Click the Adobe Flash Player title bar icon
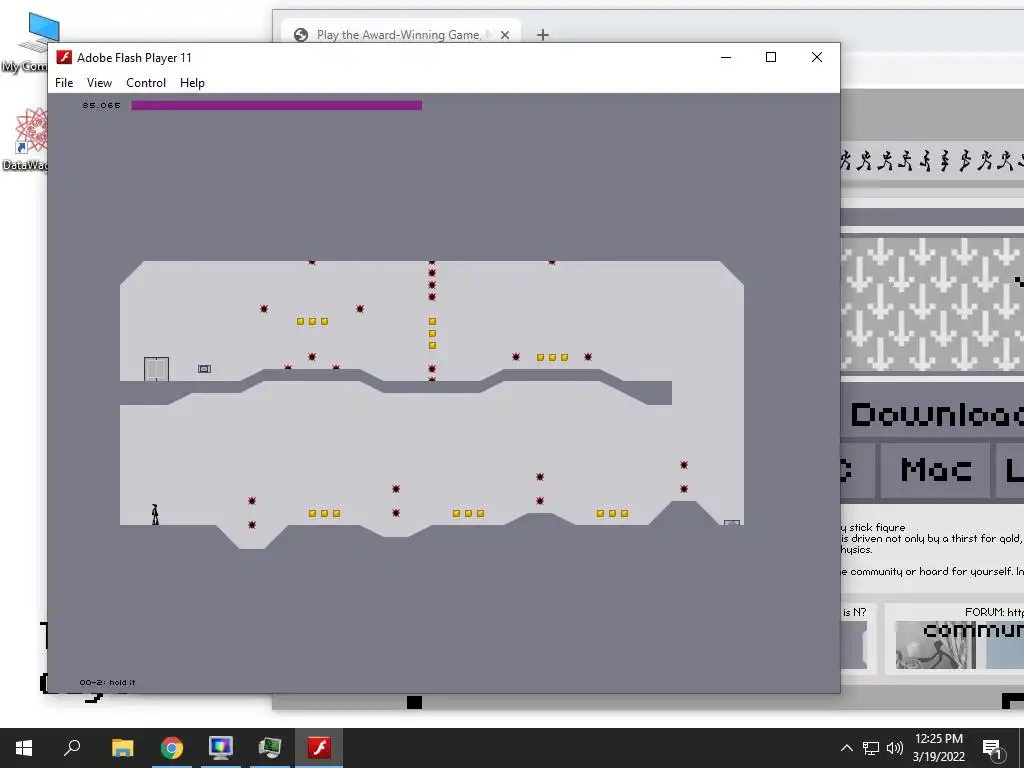The height and width of the screenshot is (768, 1024). point(64,57)
